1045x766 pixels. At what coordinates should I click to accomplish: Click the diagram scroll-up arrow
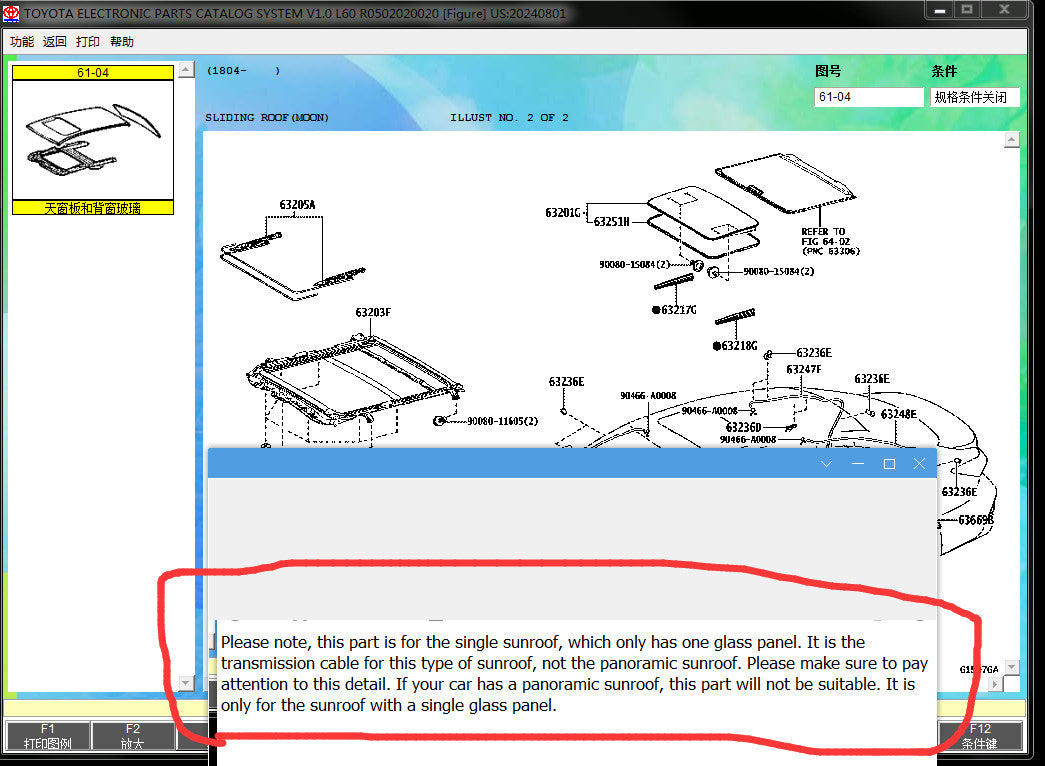(x=1012, y=139)
